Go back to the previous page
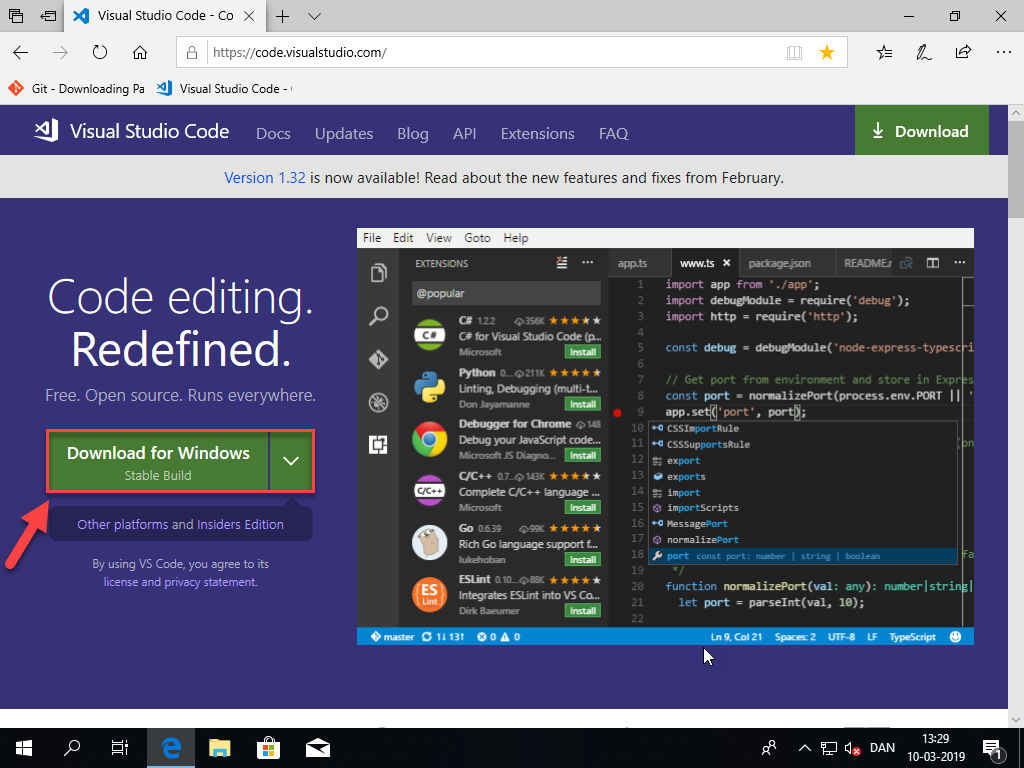This screenshot has width=1024, height=768. coord(21,52)
